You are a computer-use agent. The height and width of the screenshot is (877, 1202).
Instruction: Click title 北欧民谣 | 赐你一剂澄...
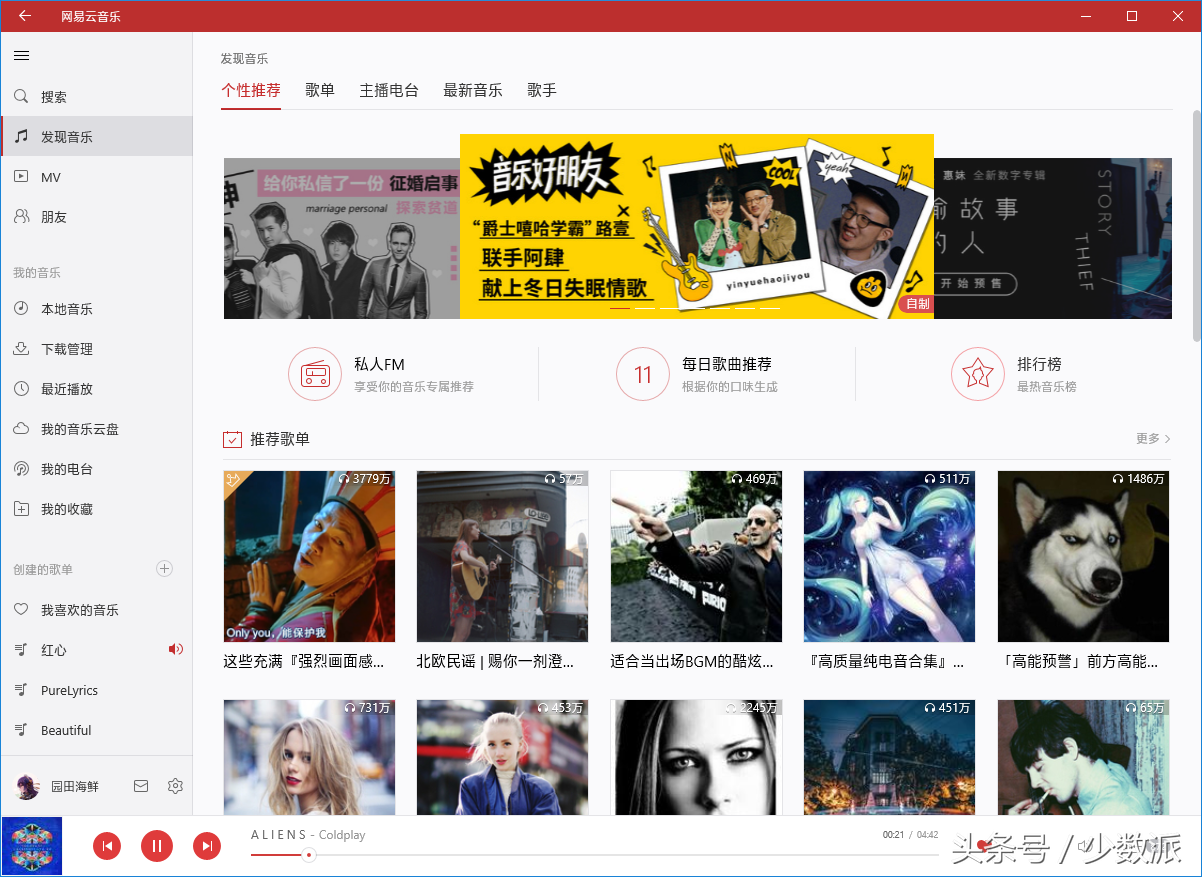click(x=496, y=661)
